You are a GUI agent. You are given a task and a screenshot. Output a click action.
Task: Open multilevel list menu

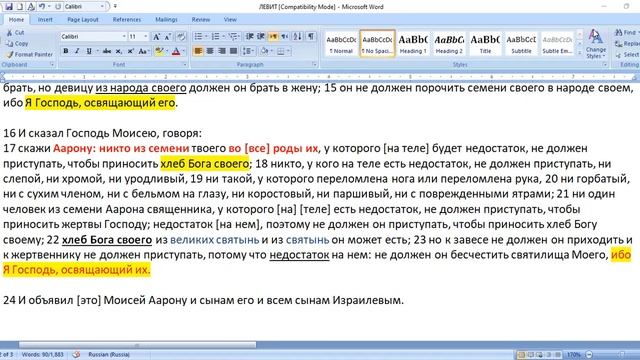(x=233, y=37)
